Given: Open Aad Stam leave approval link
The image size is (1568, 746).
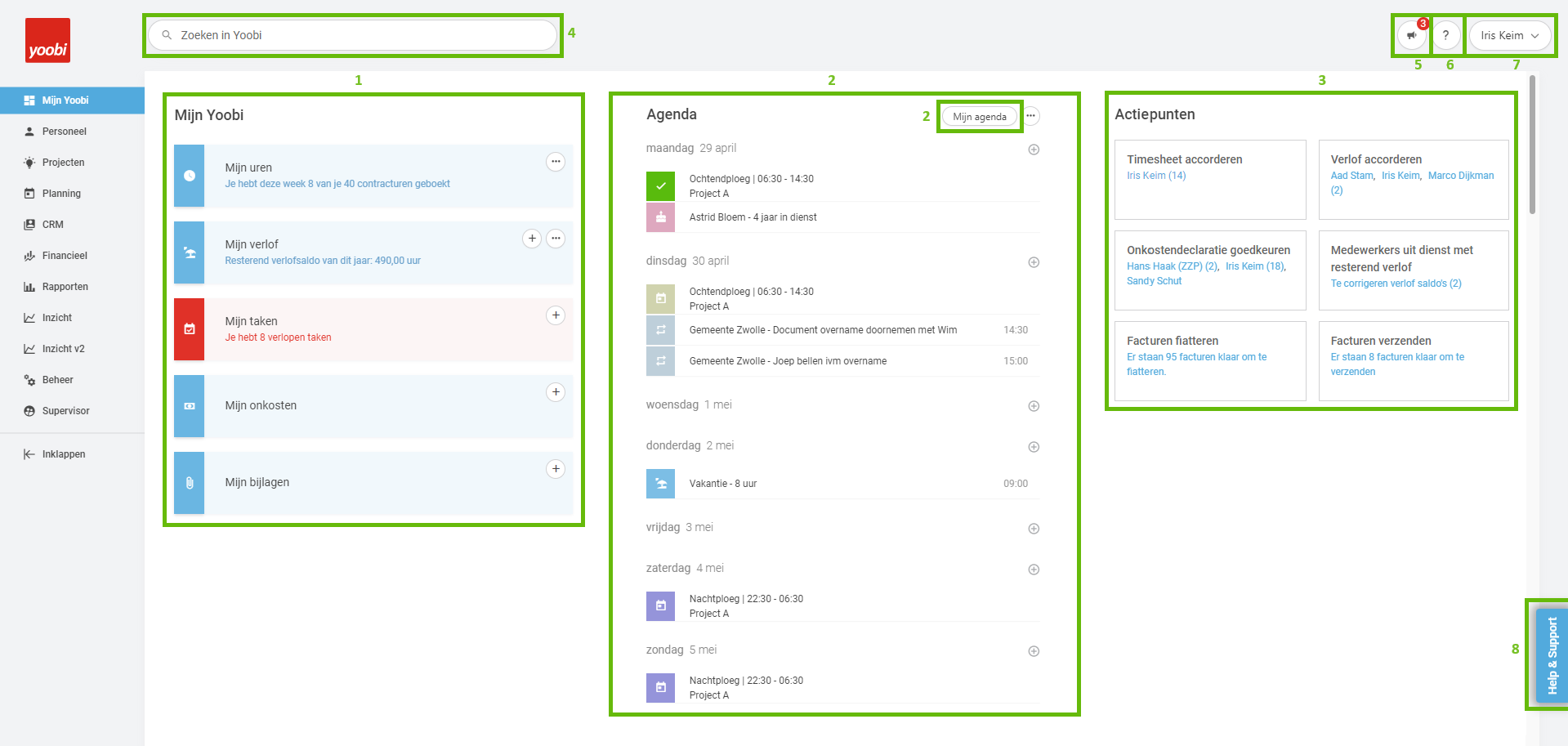Looking at the screenshot, I should [x=1352, y=176].
